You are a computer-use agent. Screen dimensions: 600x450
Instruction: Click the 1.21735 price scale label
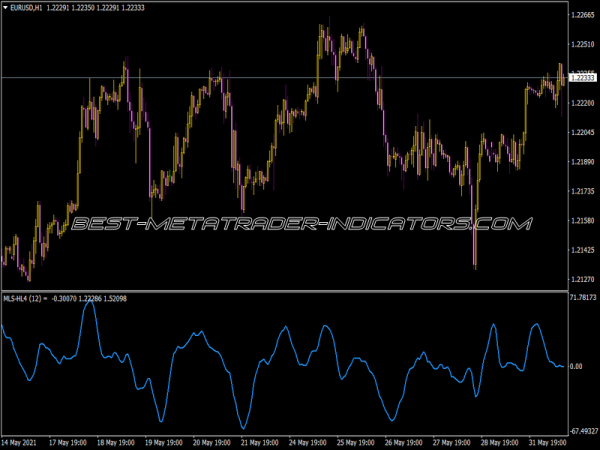pyautogui.click(x=582, y=191)
